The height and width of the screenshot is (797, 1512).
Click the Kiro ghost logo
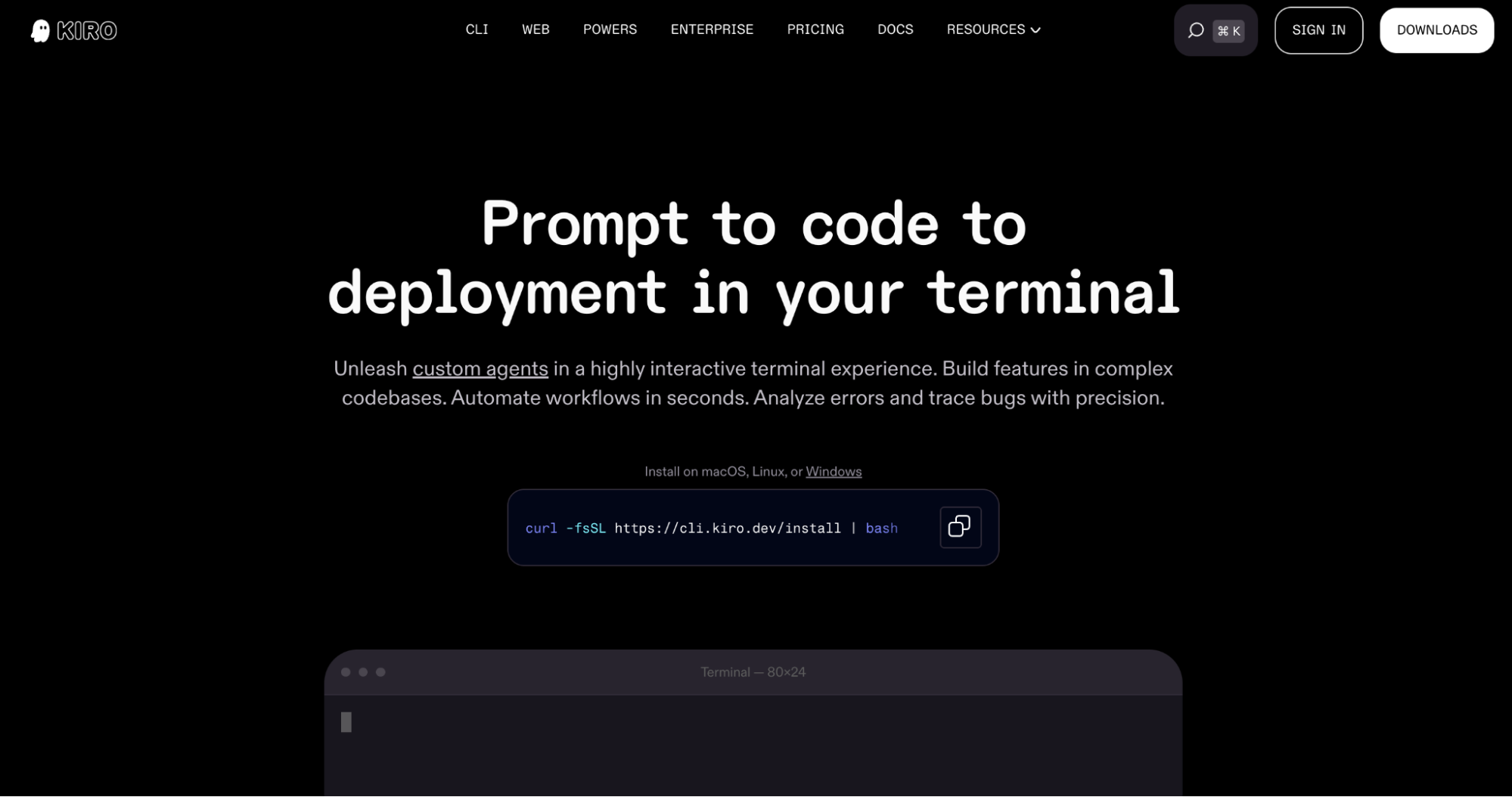click(40, 30)
